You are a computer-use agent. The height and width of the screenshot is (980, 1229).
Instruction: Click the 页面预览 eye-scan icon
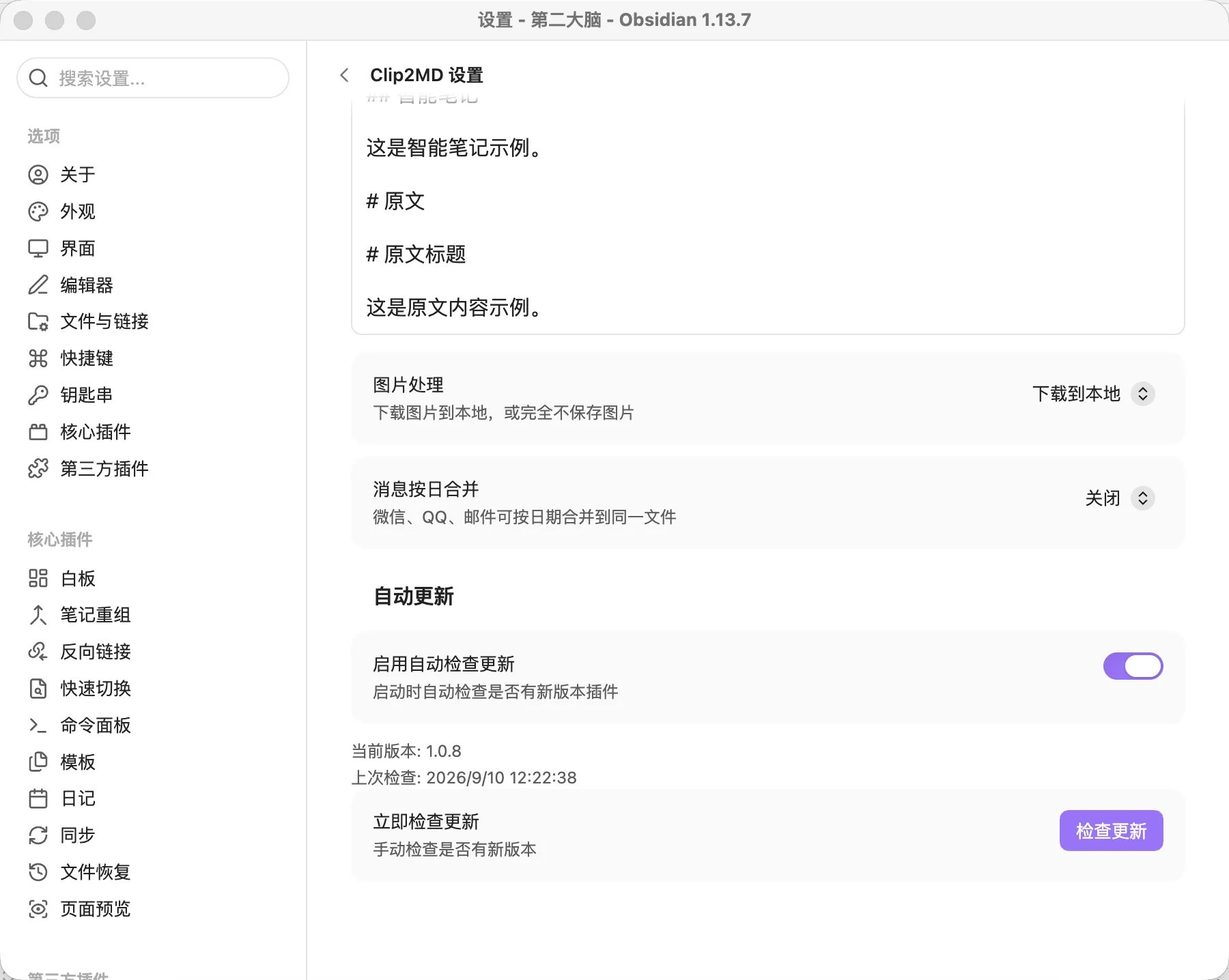pyautogui.click(x=38, y=909)
